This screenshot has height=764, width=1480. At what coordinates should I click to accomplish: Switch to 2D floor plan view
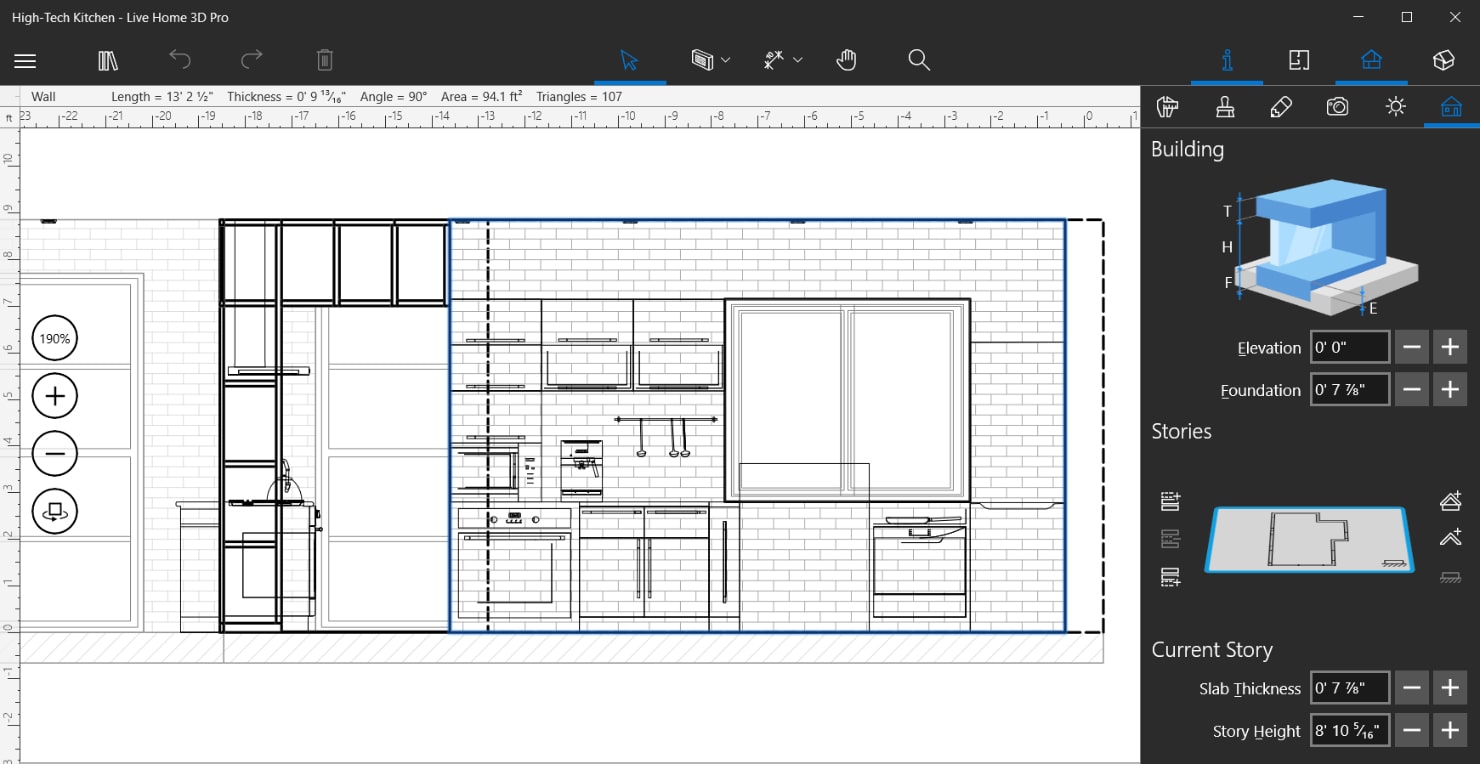(x=1299, y=60)
